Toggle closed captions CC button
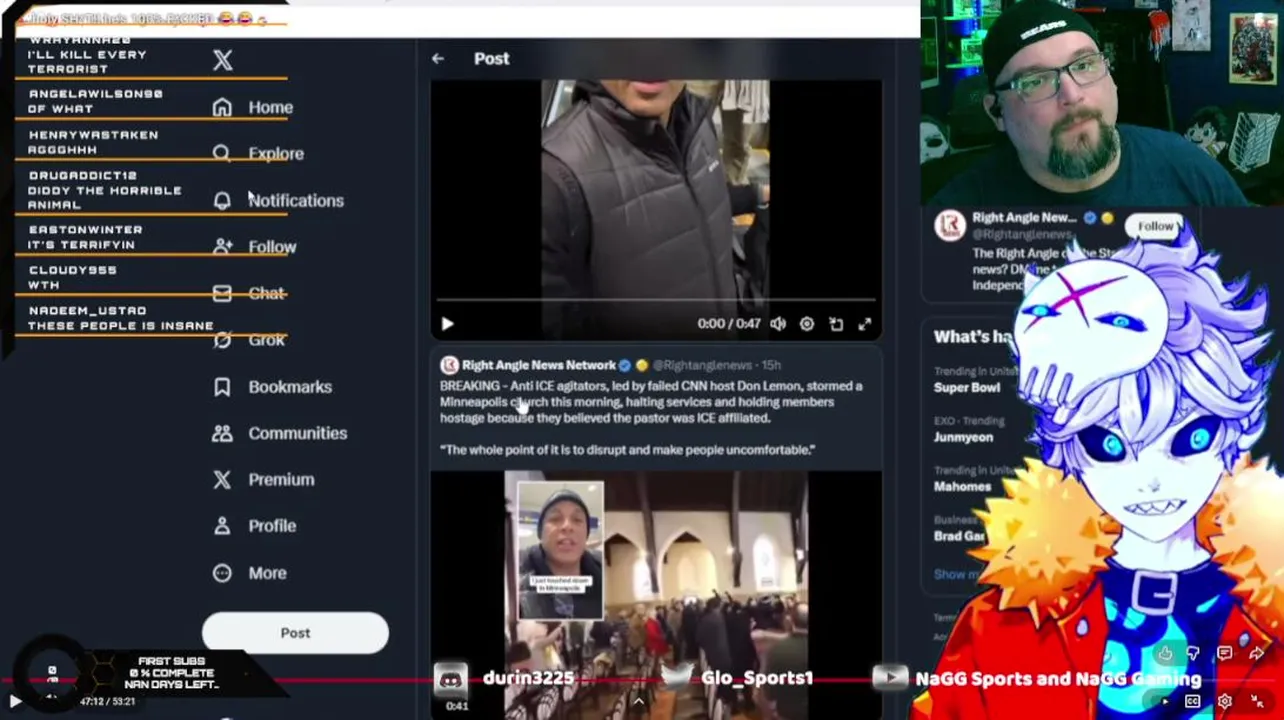Image resolution: width=1284 pixels, height=720 pixels. tap(1193, 702)
